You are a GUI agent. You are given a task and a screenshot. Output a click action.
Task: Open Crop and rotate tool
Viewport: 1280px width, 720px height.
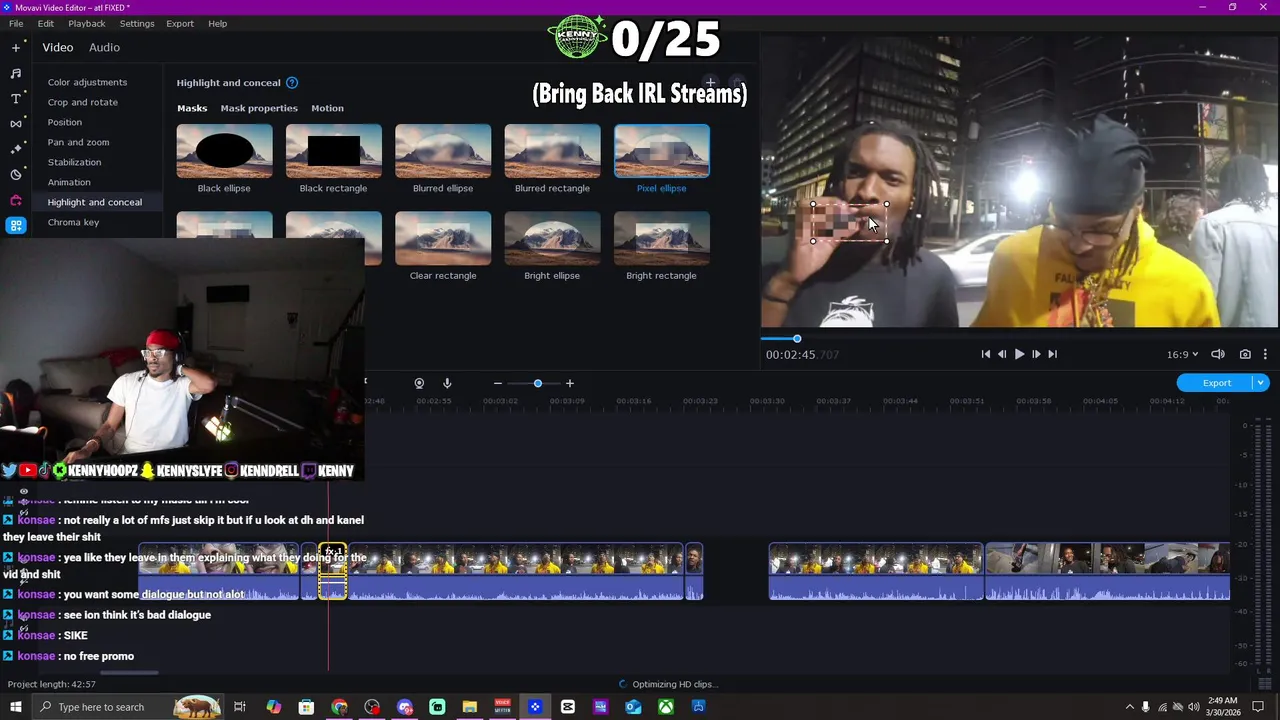pos(82,102)
